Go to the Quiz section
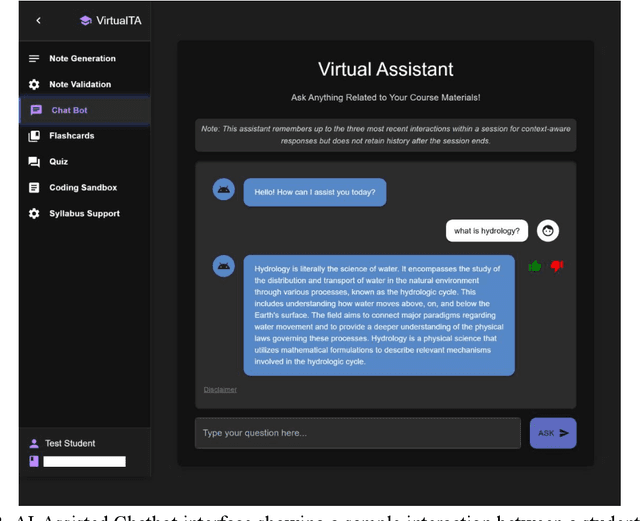Viewport: 640px width, 521px height. pos(58,161)
